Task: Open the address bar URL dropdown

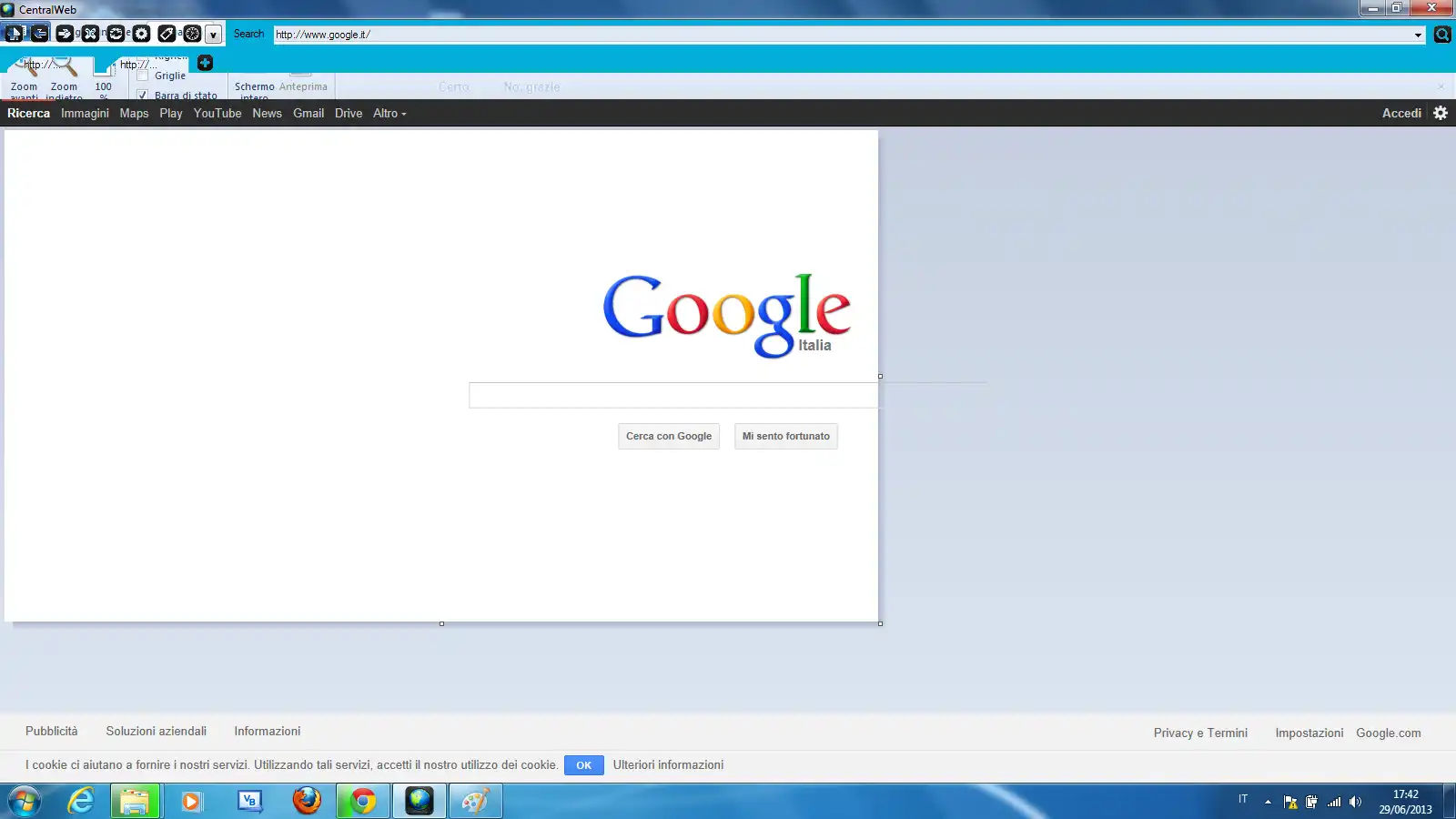Action: coord(1418,35)
